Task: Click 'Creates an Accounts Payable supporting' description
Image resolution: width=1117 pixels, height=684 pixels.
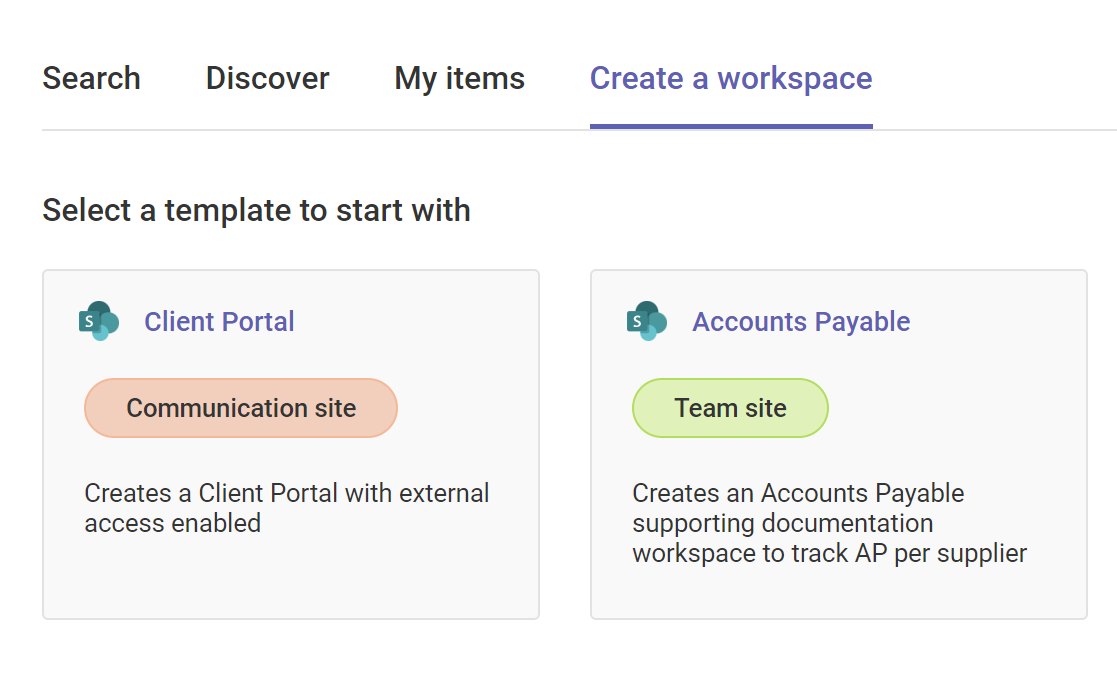Action: 829,523
